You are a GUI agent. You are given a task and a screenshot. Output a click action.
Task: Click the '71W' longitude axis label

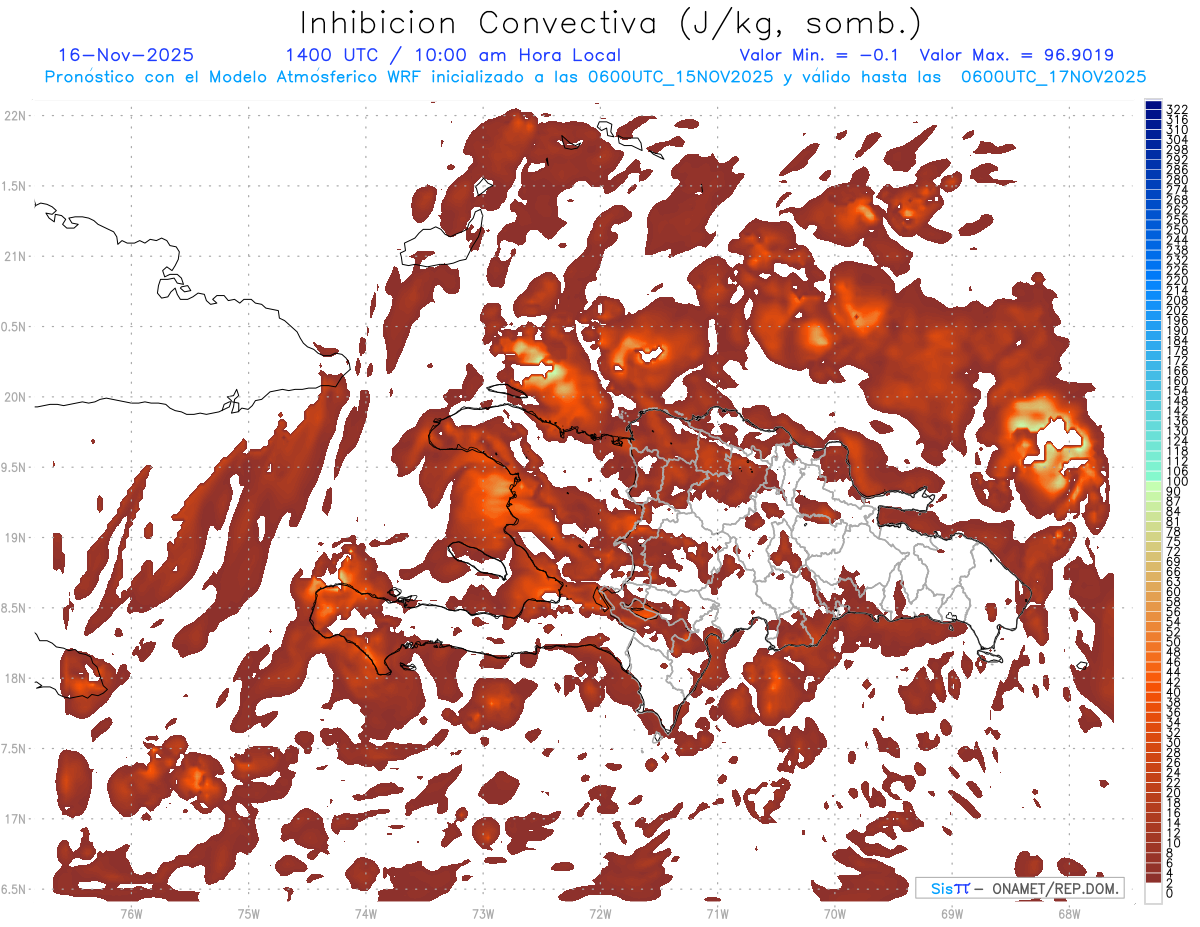click(717, 913)
